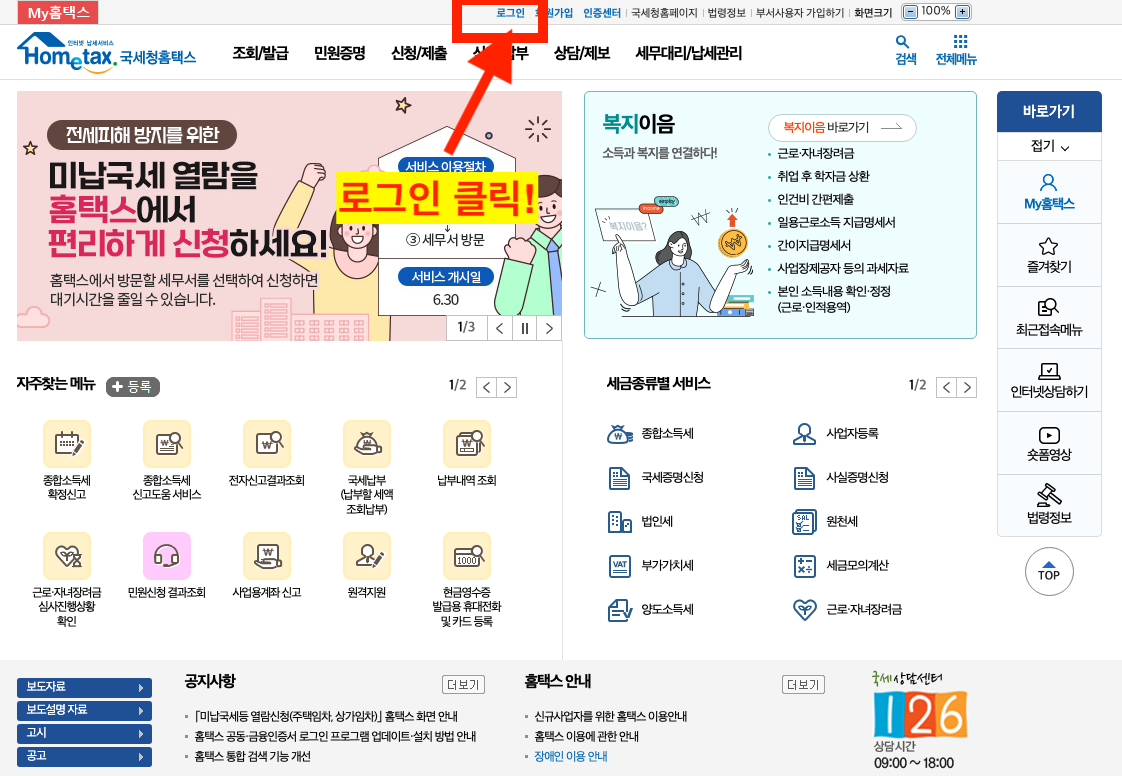Collapse the 바로가기 panel with 접기

coord(1049,146)
